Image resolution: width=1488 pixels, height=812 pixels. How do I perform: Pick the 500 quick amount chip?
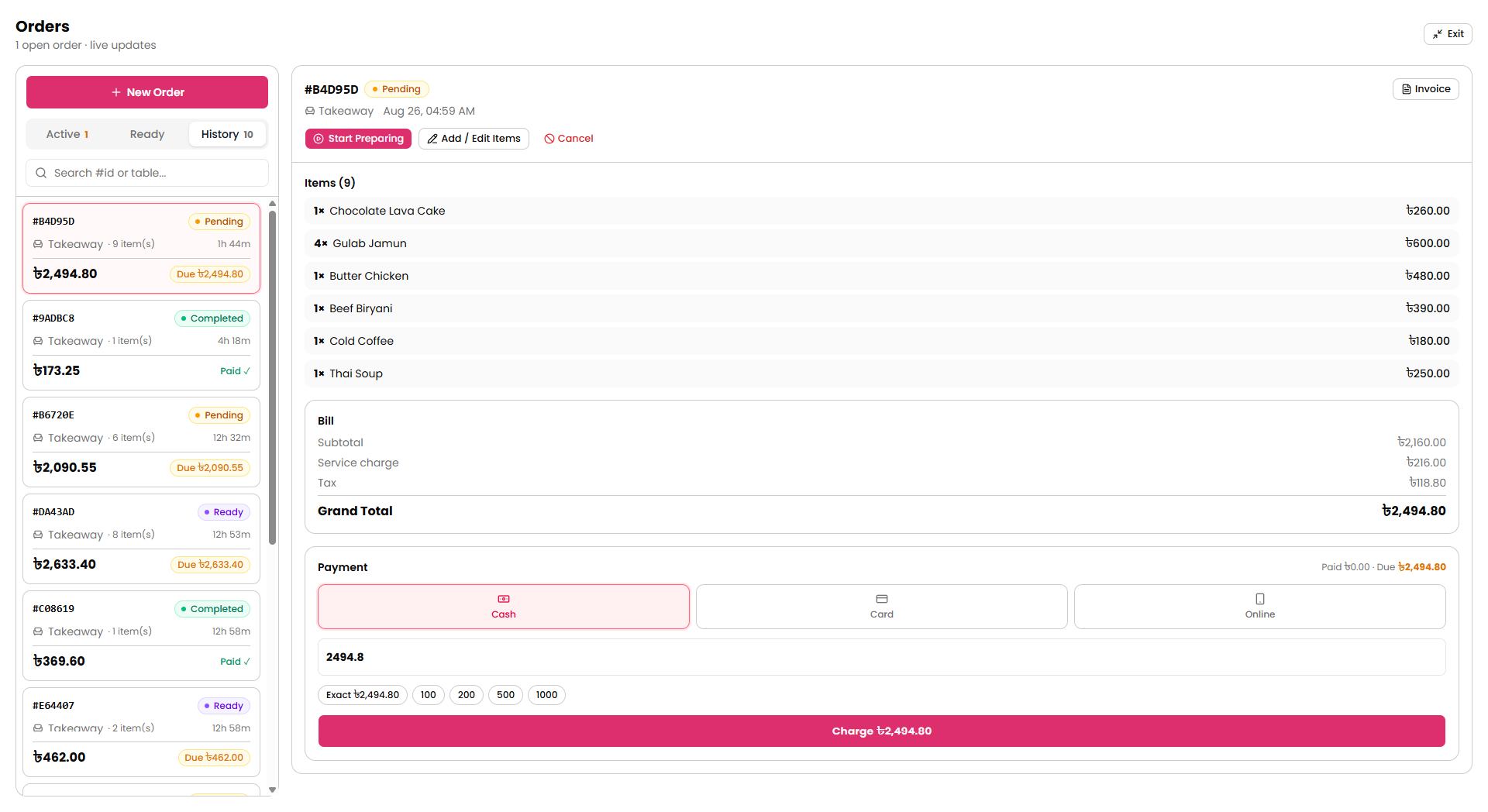[506, 695]
